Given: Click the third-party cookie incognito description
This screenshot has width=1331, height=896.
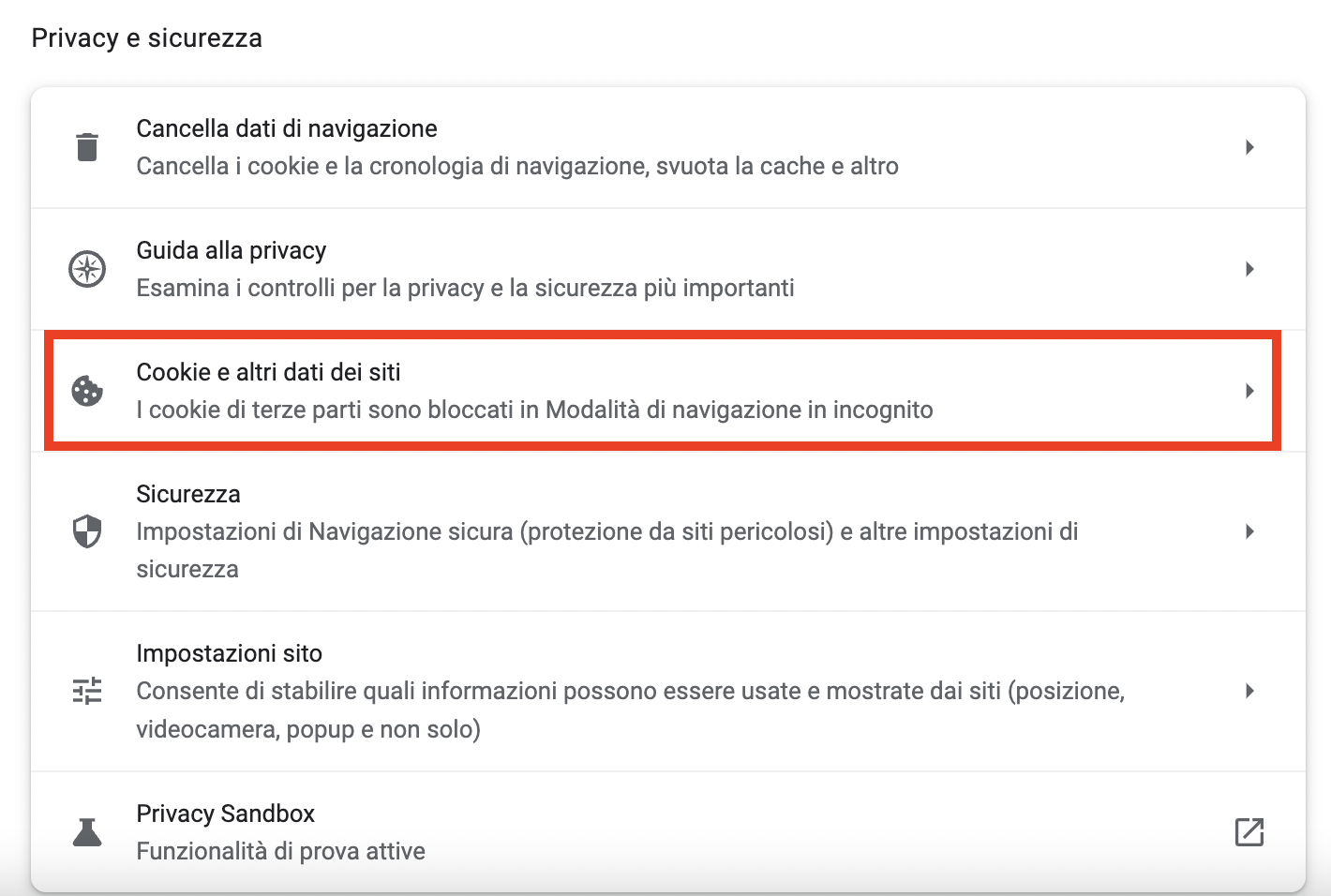Looking at the screenshot, I should point(535,411).
